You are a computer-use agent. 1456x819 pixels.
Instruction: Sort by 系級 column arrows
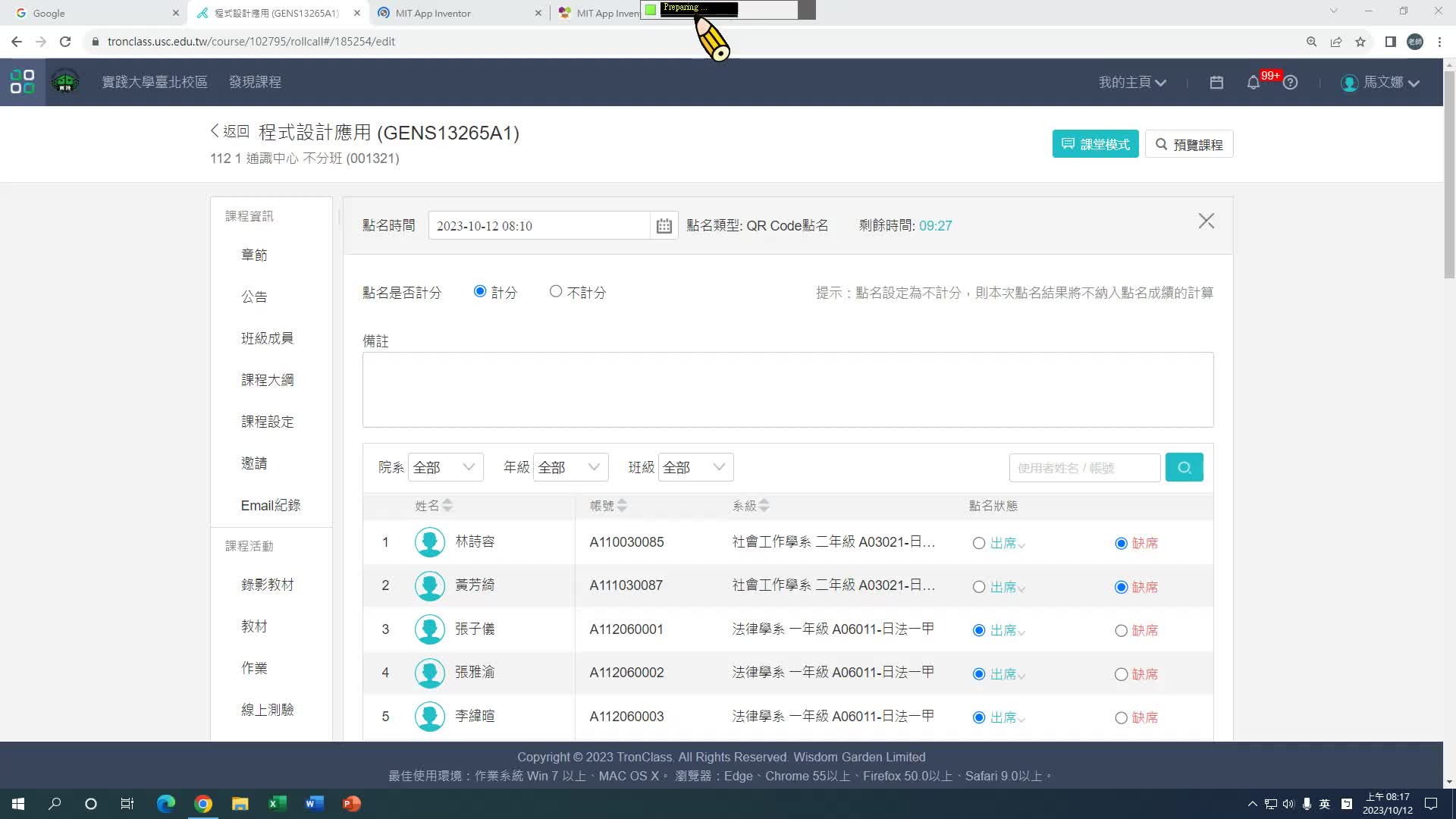tap(764, 506)
